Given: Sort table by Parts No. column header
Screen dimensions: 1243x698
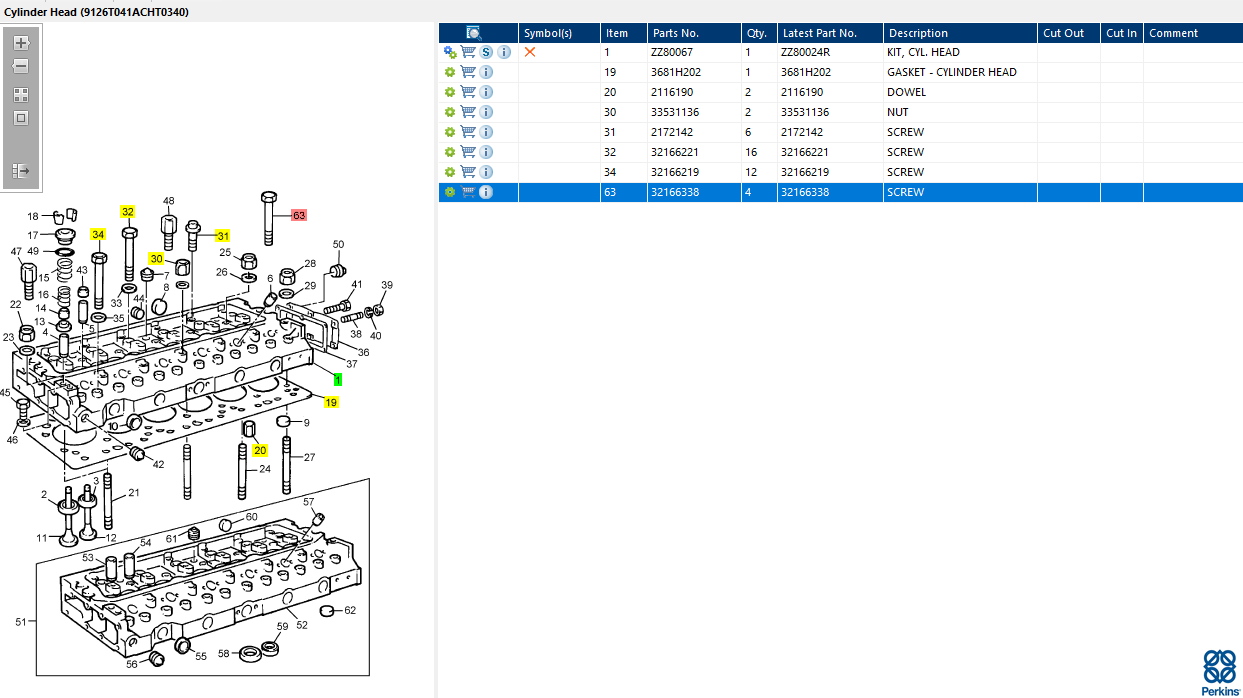Looking at the screenshot, I should [x=694, y=33].
